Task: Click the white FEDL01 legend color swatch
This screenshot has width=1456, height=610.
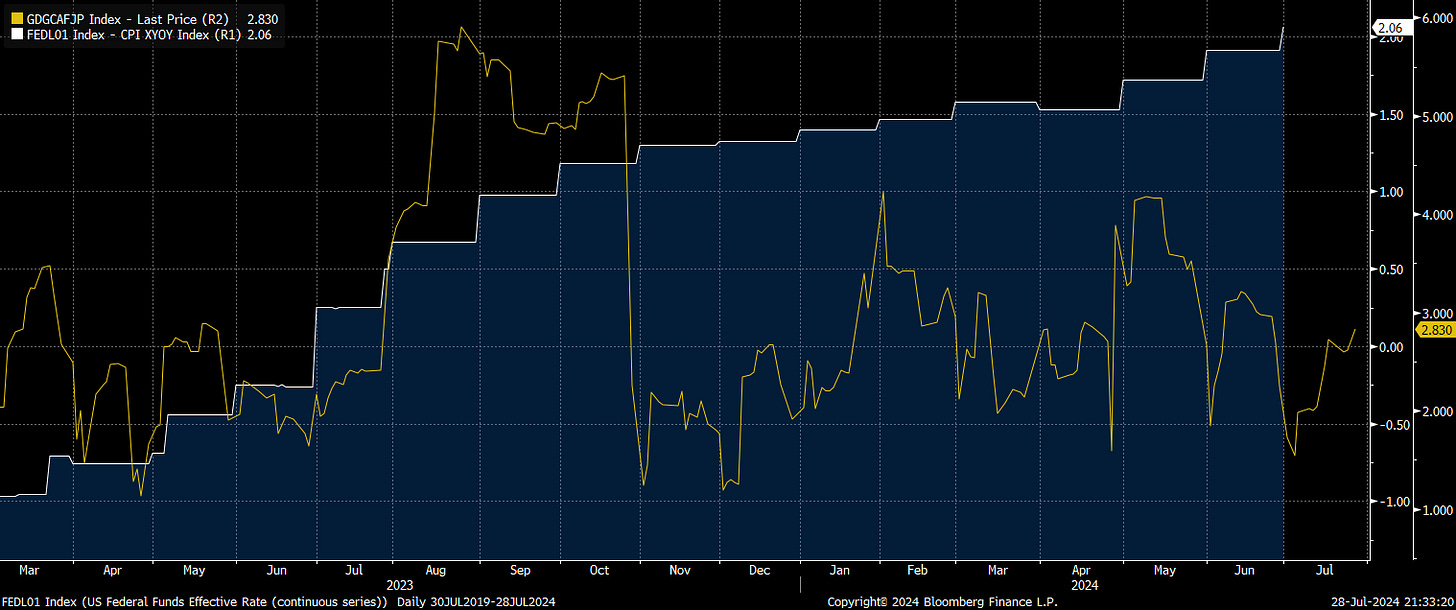Action: (15, 34)
